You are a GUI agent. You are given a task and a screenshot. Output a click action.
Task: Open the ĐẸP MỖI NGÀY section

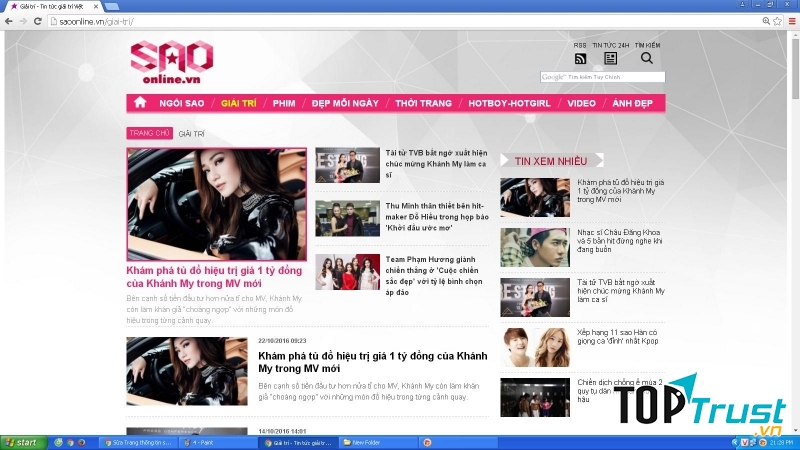pyautogui.click(x=345, y=103)
